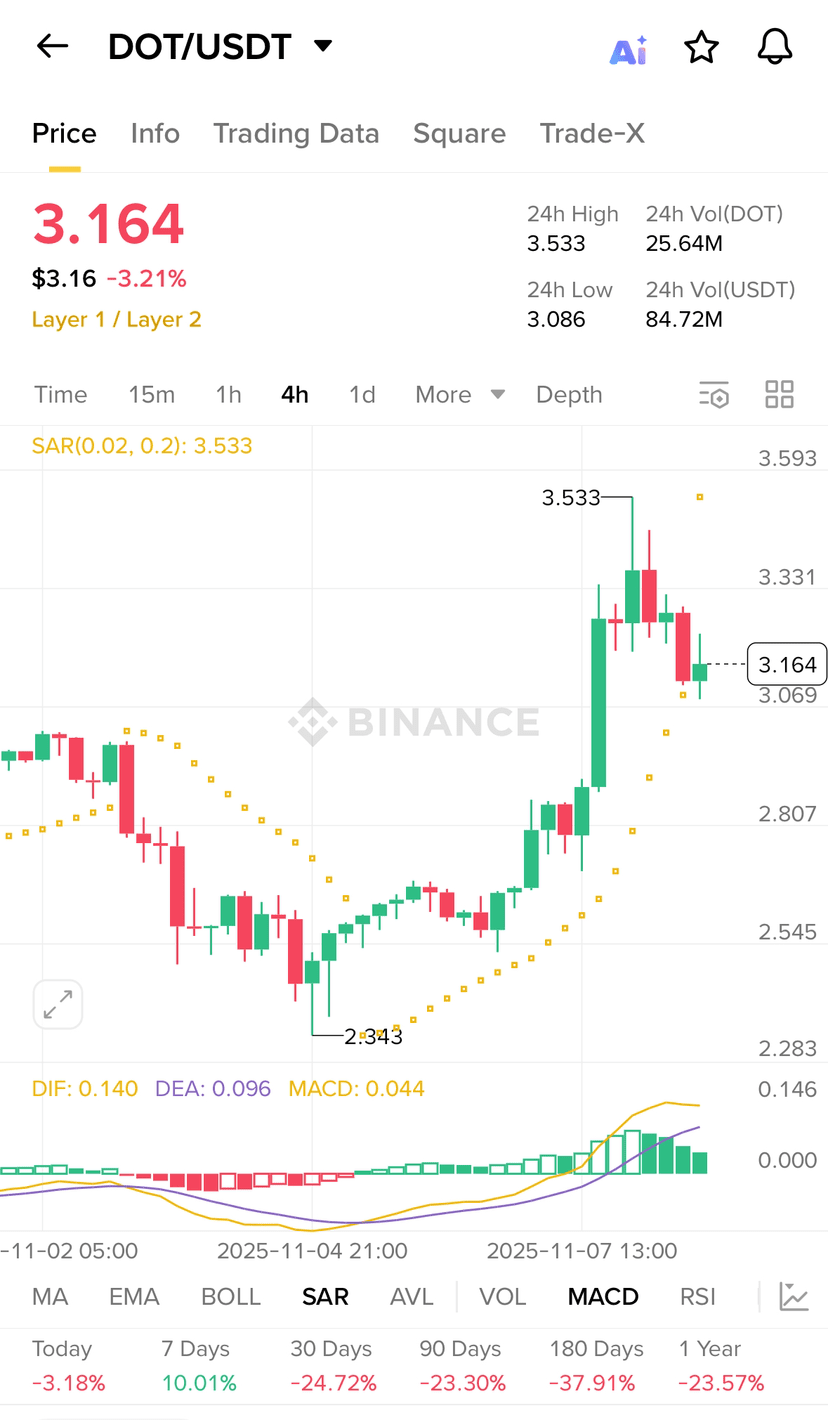
Task: Tap the current price 3.164 axis label
Action: [787, 665]
